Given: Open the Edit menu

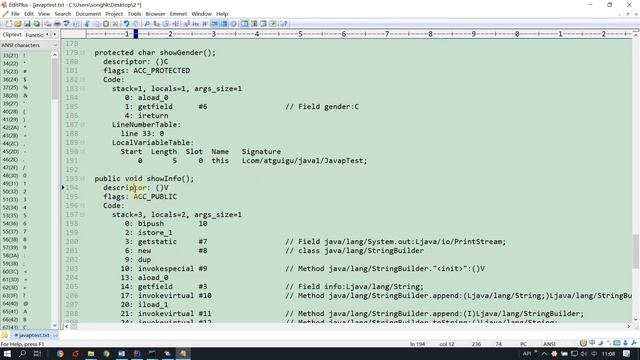Looking at the screenshot, I should tap(29, 14).
